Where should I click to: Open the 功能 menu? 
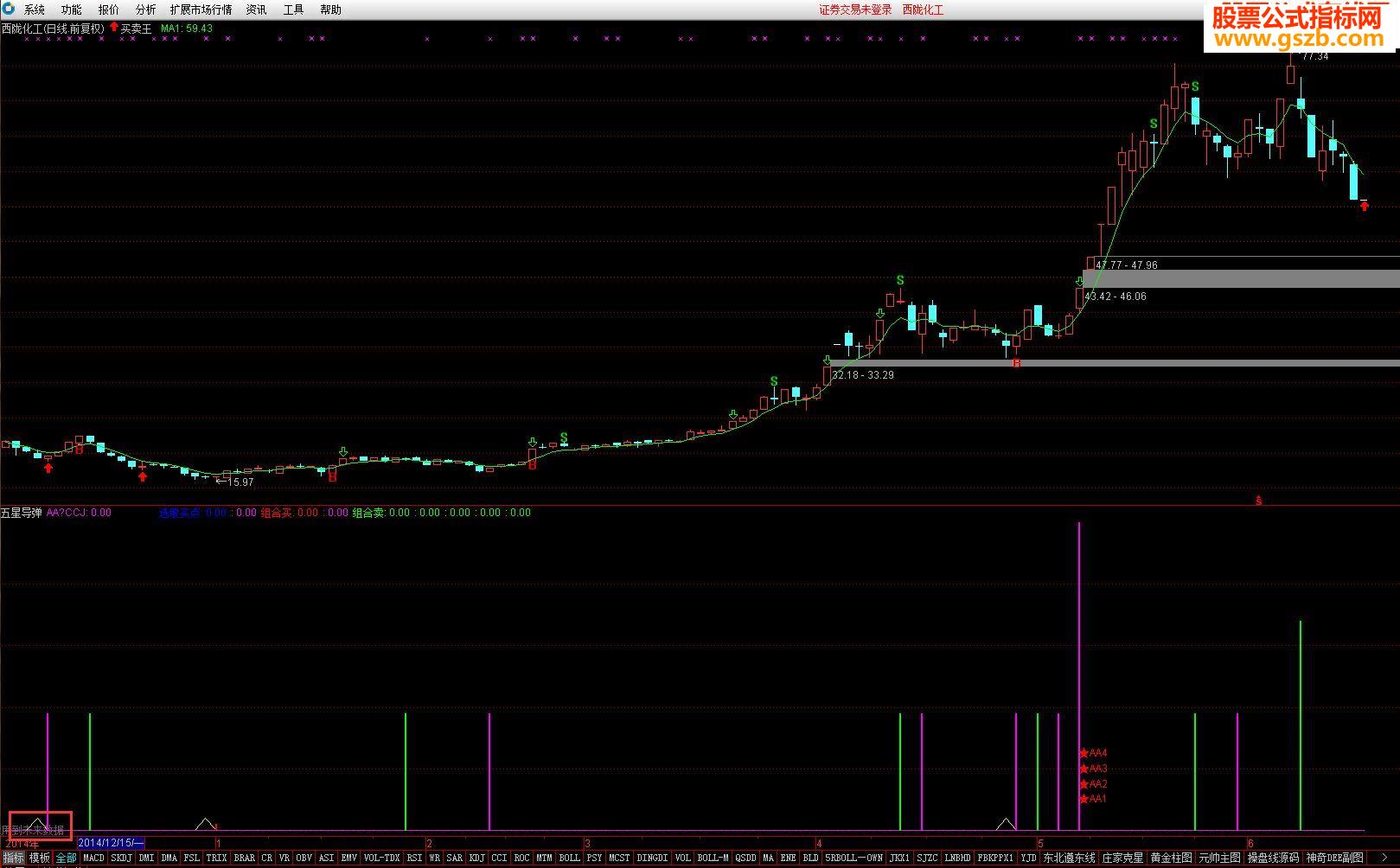tap(72, 10)
